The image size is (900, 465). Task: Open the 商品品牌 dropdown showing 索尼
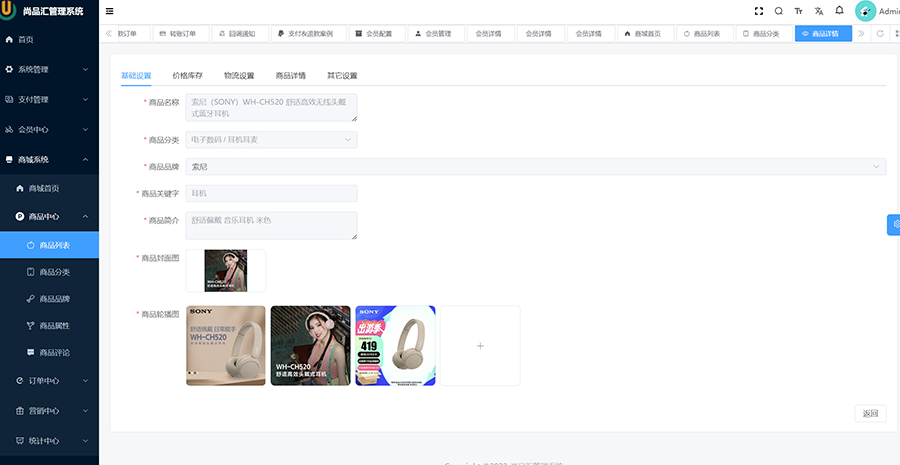coord(536,166)
